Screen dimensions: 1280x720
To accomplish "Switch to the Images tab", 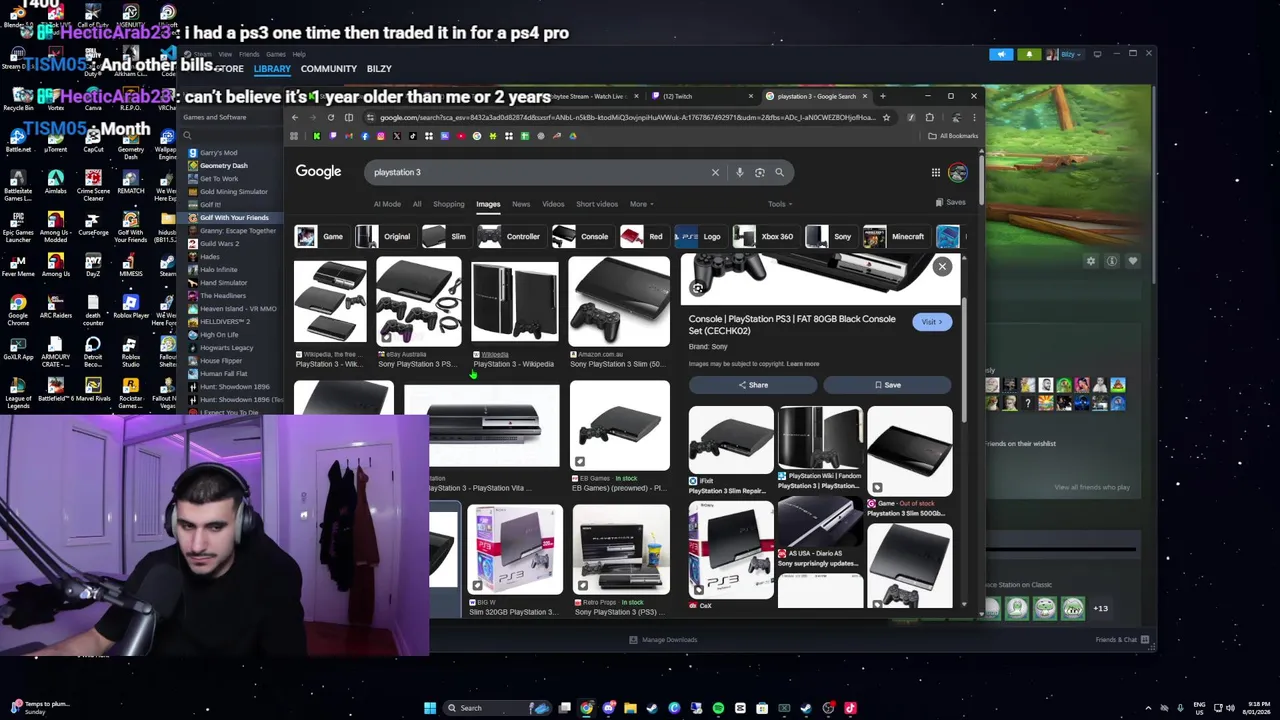I will coord(488,204).
